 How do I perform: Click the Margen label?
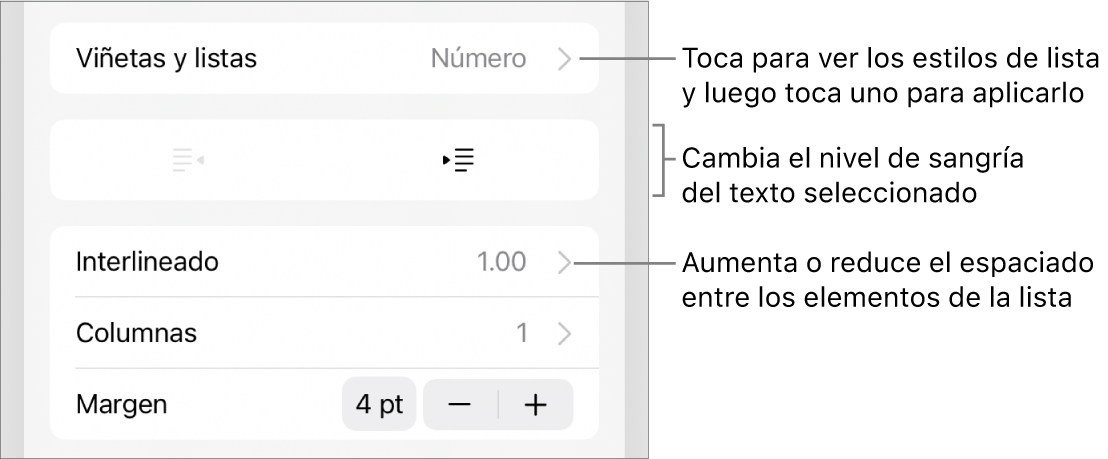[121, 405]
